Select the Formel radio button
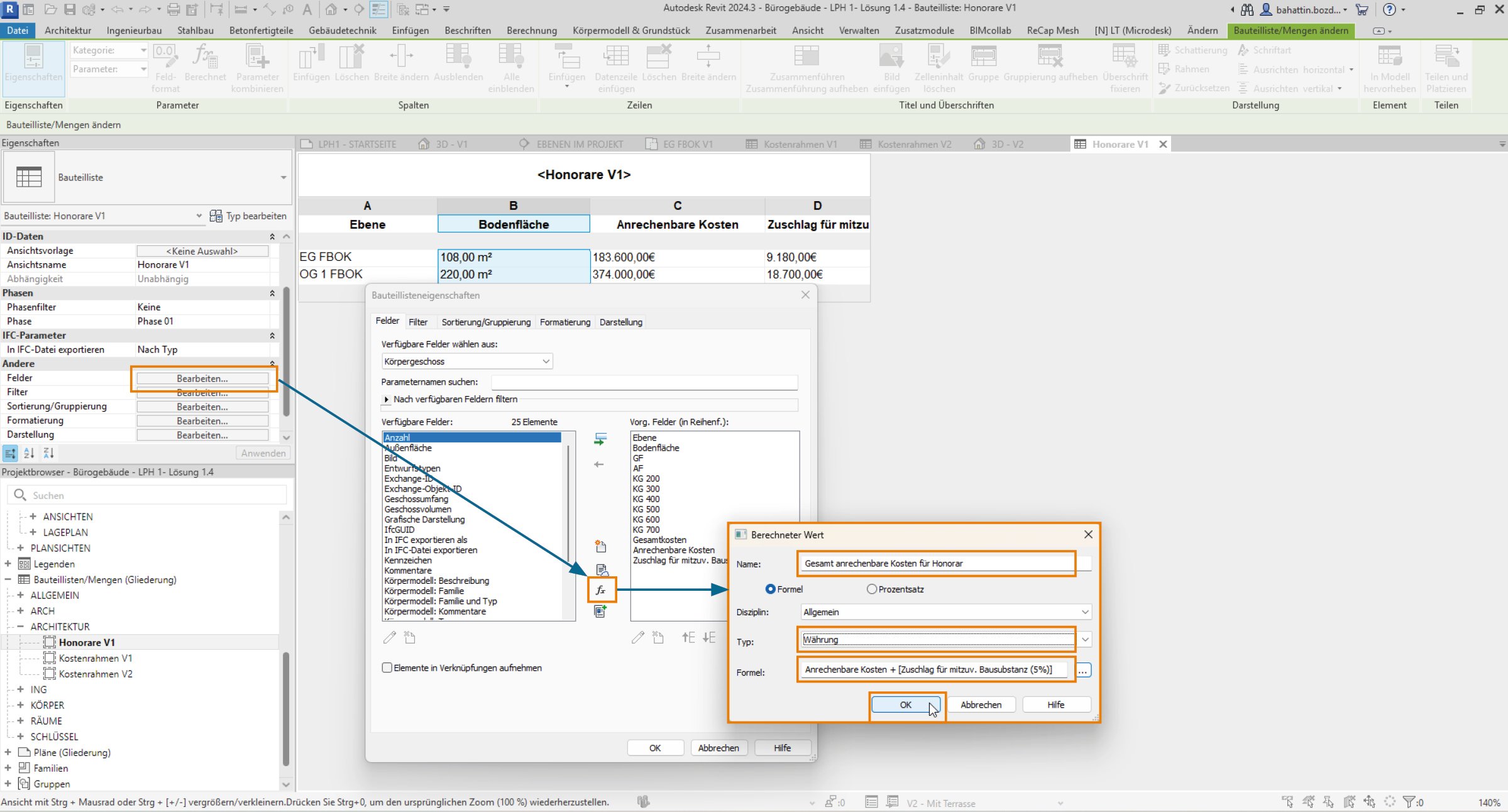The width and height of the screenshot is (1508, 812). click(770, 589)
